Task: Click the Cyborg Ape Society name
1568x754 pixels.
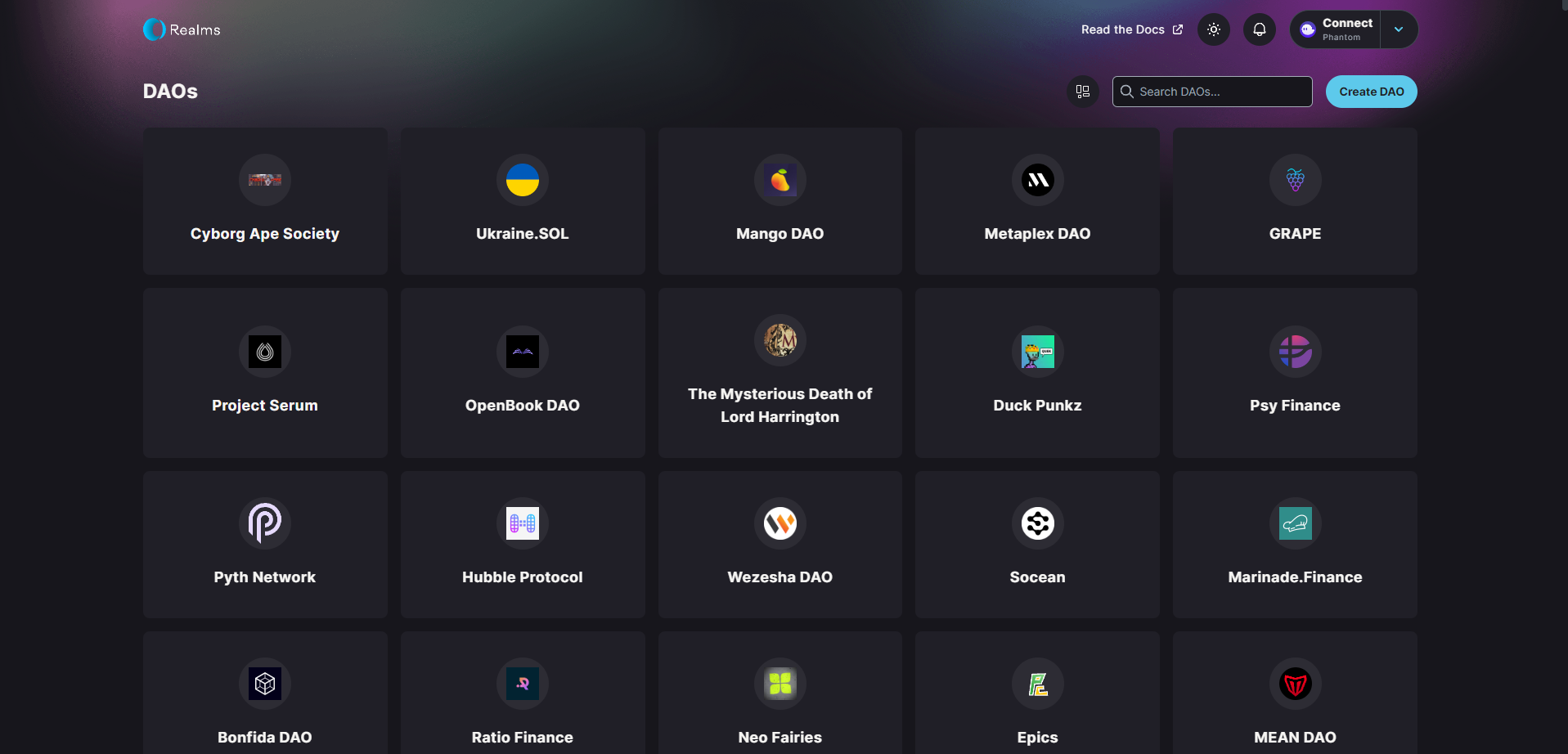Action: point(265,234)
